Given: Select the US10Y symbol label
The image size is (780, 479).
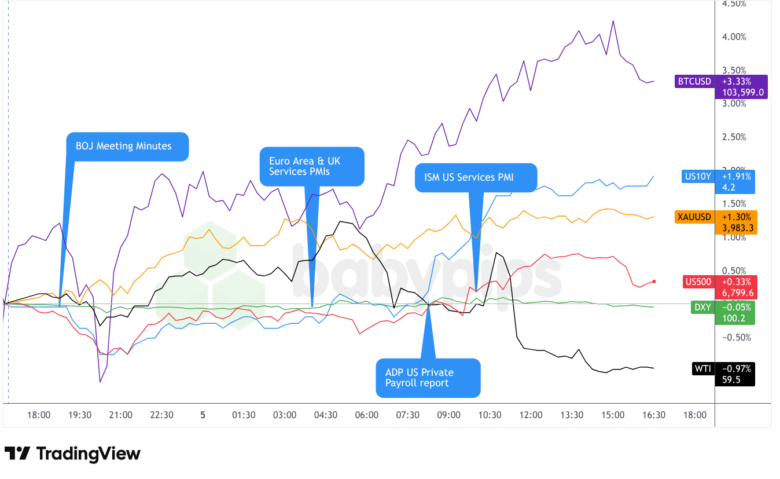Looking at the screenshot, I should [696, 177].
